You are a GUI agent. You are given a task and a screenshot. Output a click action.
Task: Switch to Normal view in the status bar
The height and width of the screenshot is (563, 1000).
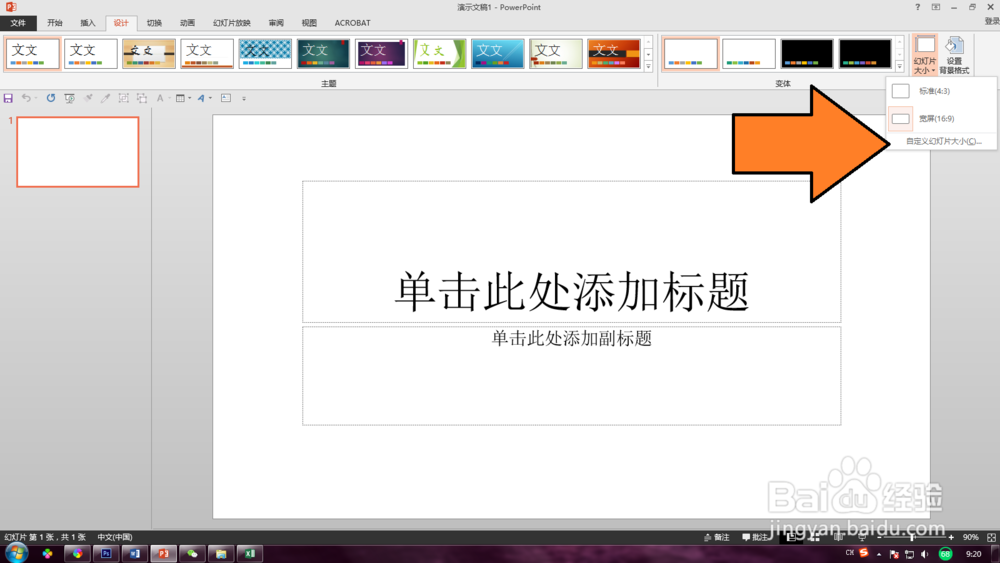[x=791, y=537]
